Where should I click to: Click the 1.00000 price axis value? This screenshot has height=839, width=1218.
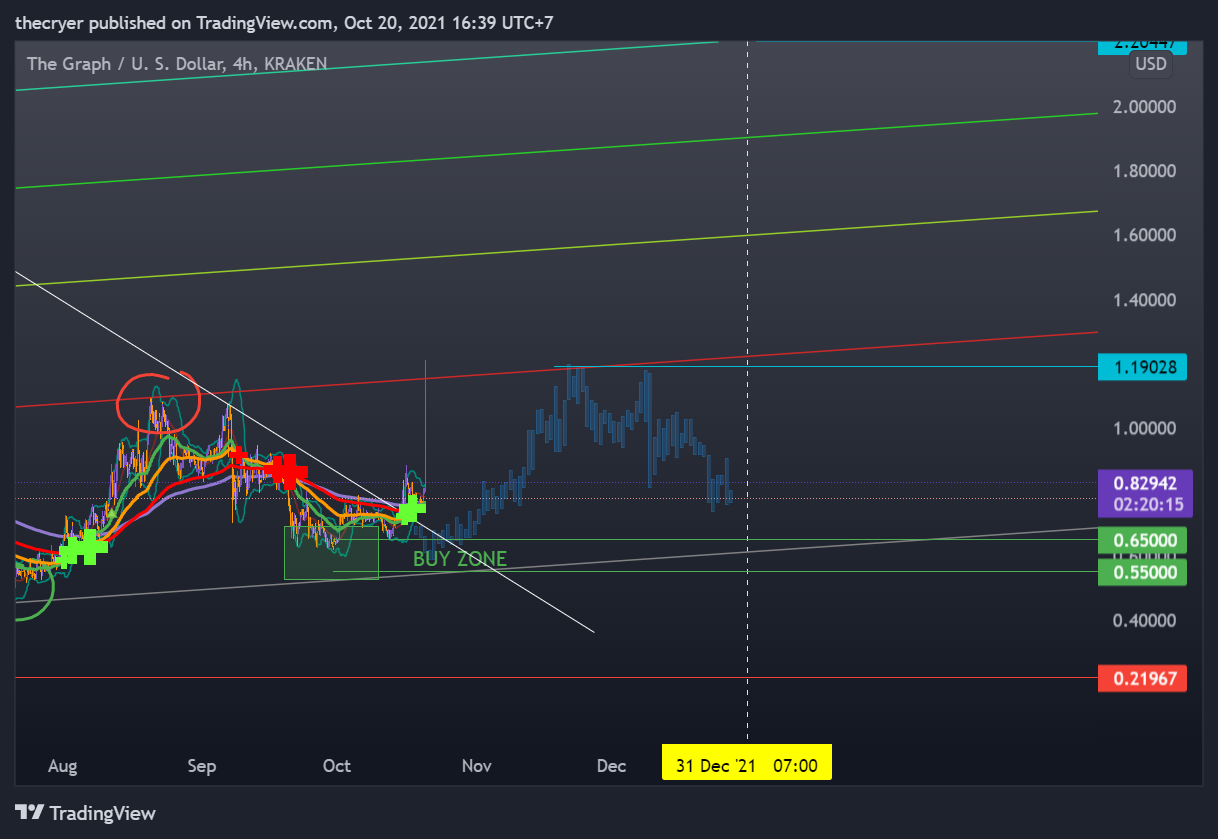pyautogui.click(x=1144, y=428)
